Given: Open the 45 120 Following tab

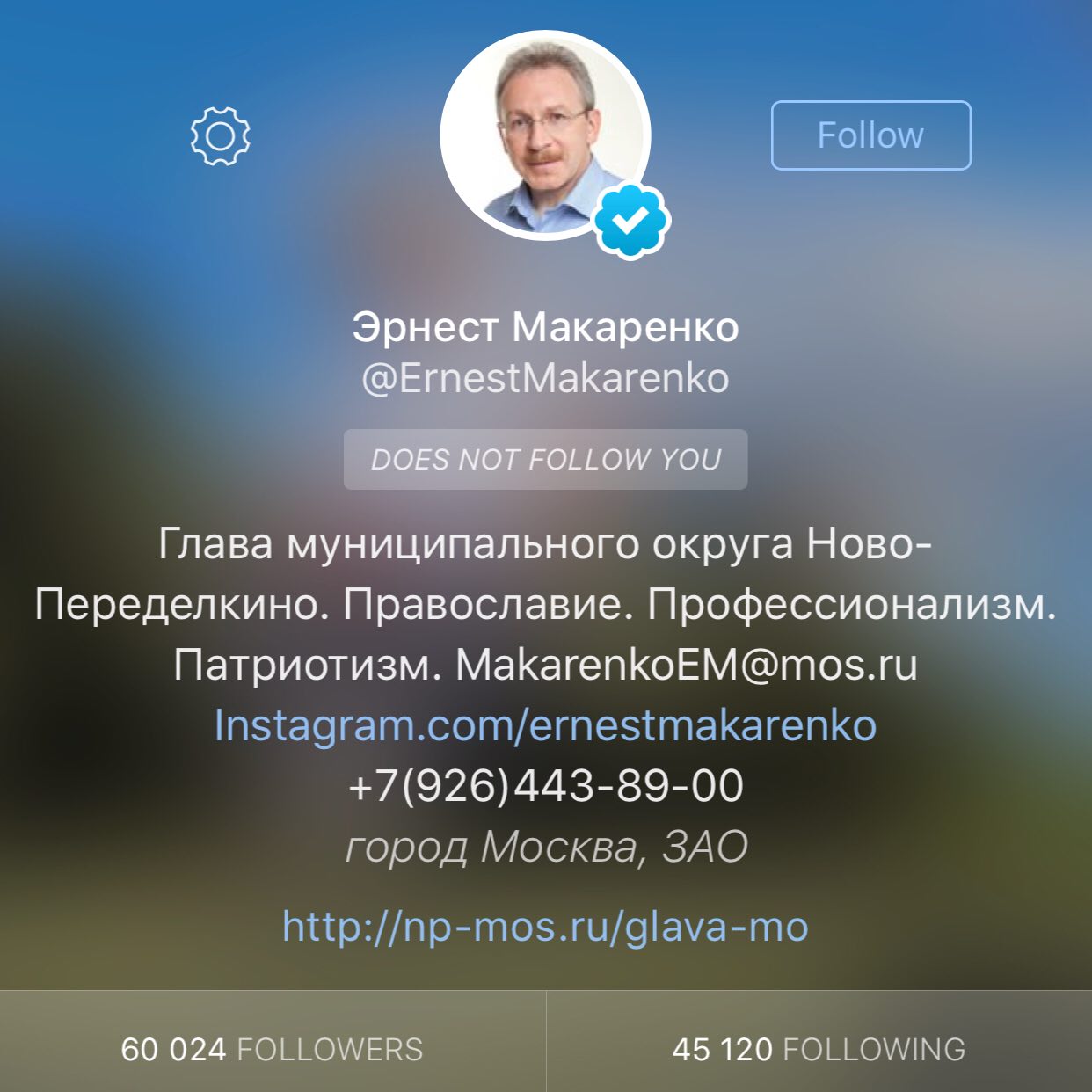Looking at the screenshot, I should (819, 1049).
